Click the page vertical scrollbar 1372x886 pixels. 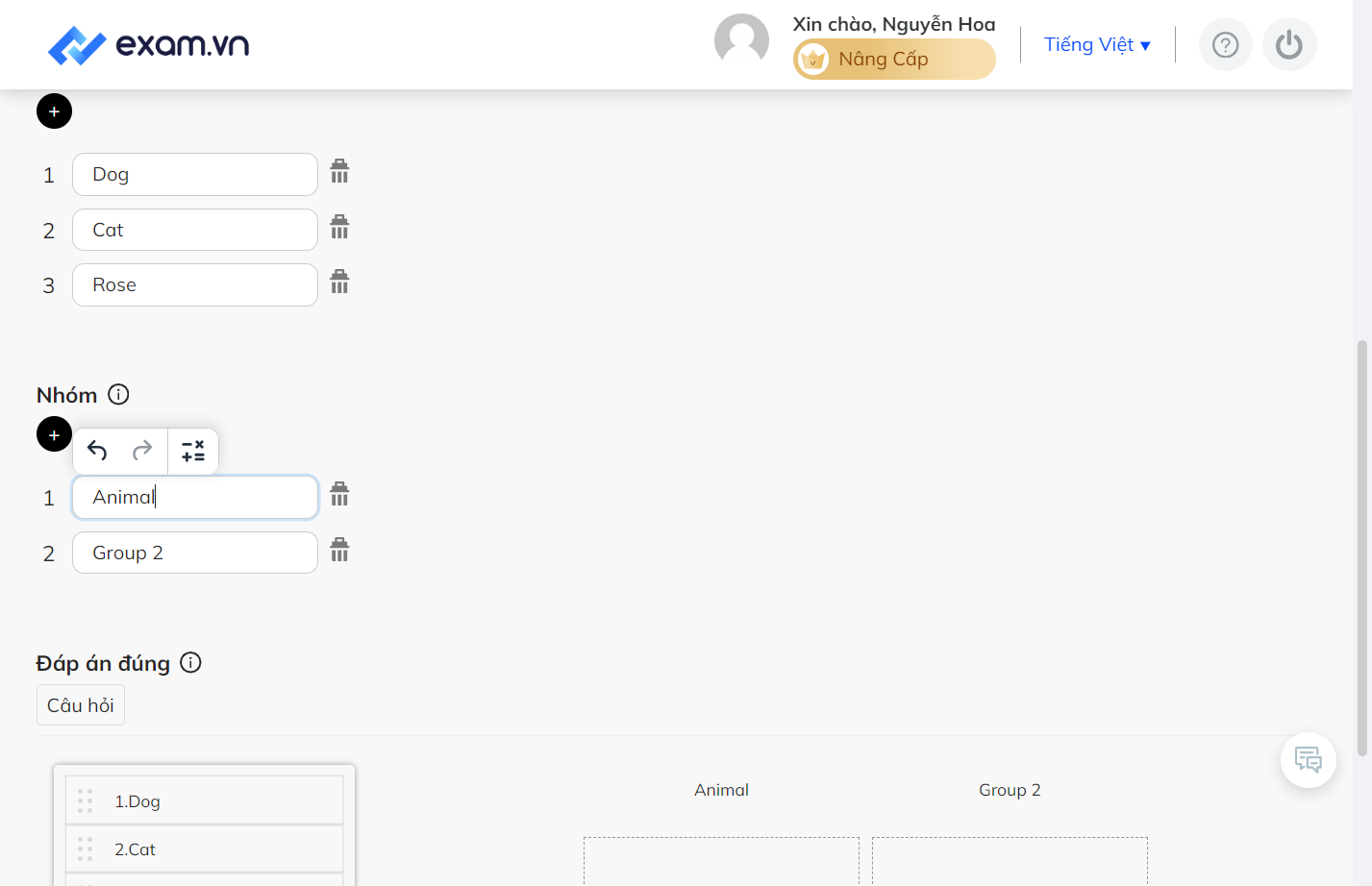[x=1361, y=548]
